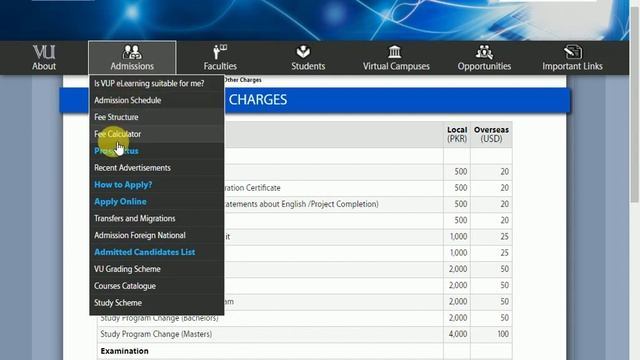Click 'Study Program Change (Bachelors)' row text
The width and height of the screenshot is (640, 360).
tap(159, 318)
